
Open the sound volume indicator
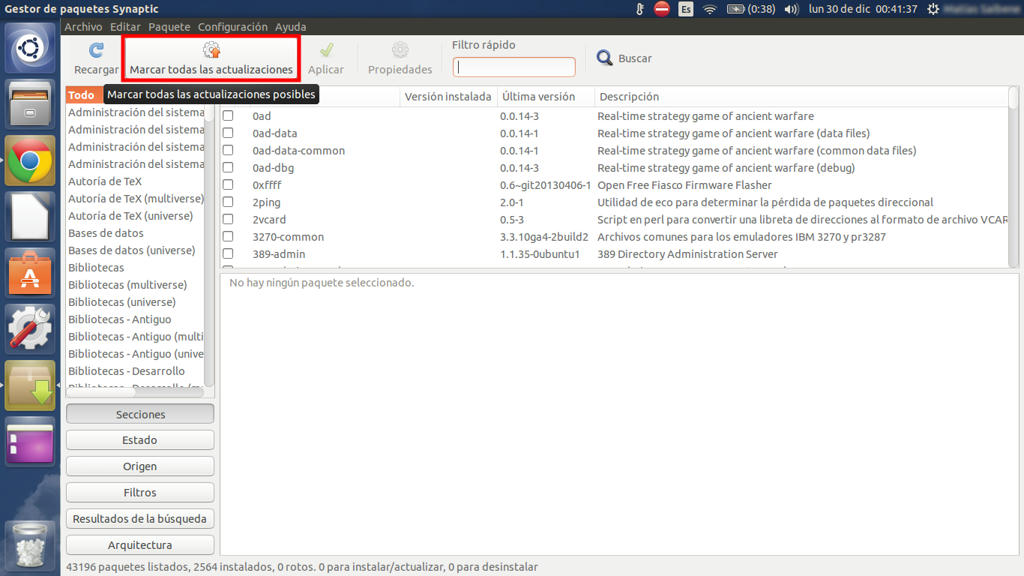[792, 9]
